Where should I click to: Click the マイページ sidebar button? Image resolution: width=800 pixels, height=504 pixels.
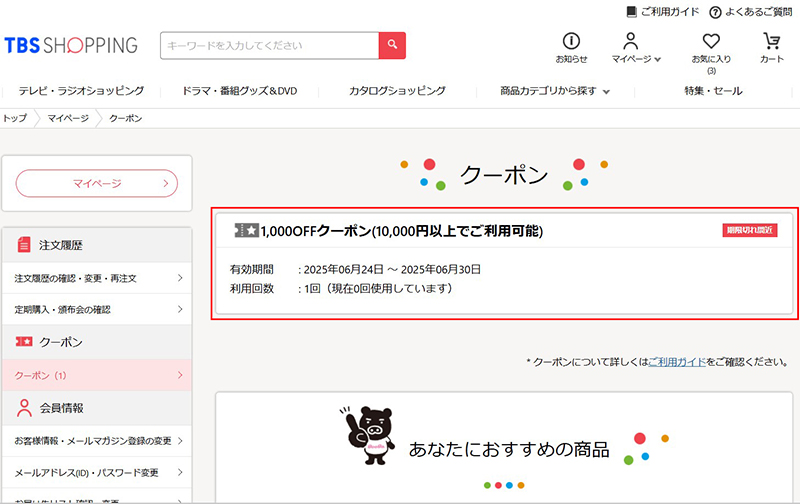click(x=97, y=183)
